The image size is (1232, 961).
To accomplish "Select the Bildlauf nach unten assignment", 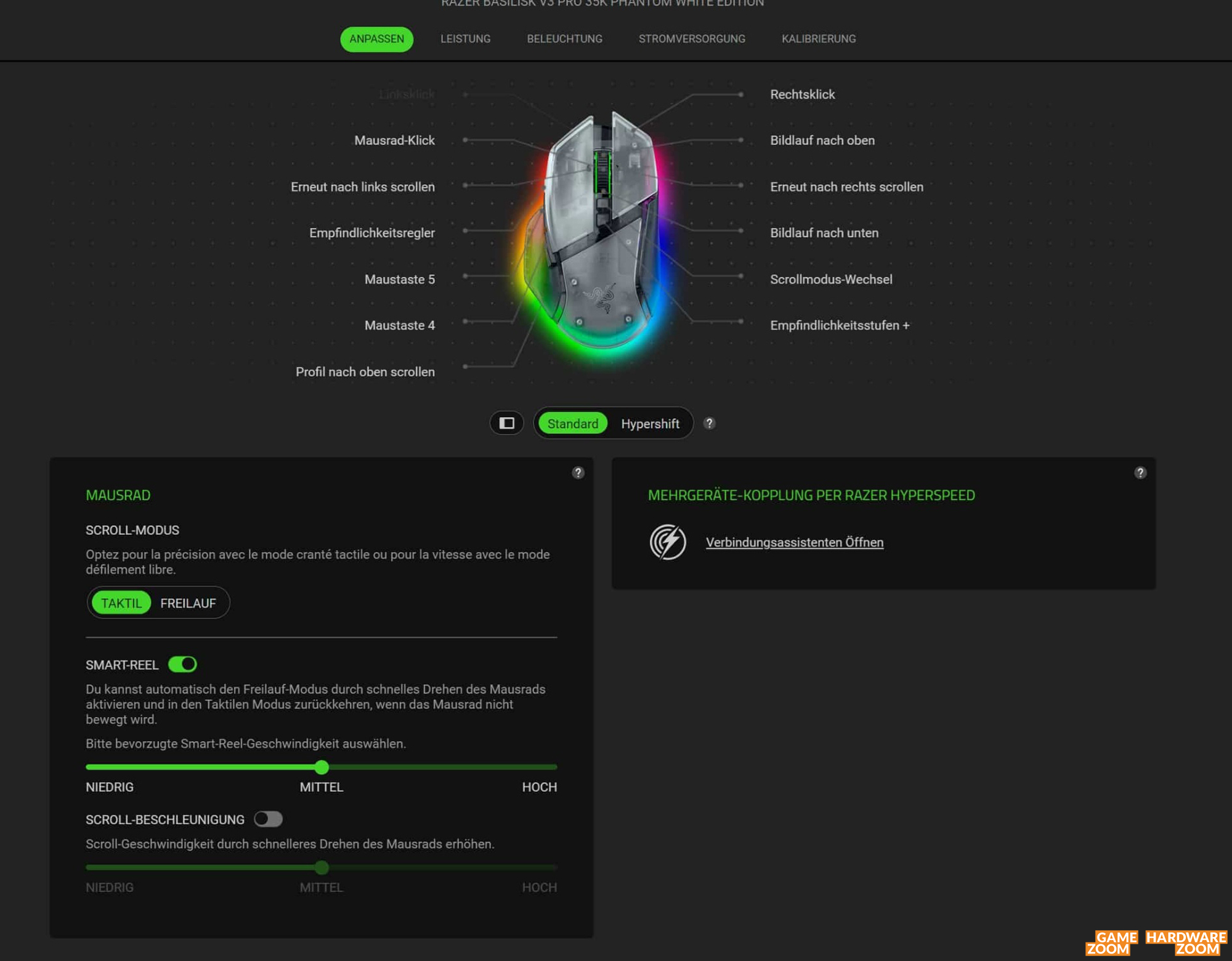I will pos(824,233).
